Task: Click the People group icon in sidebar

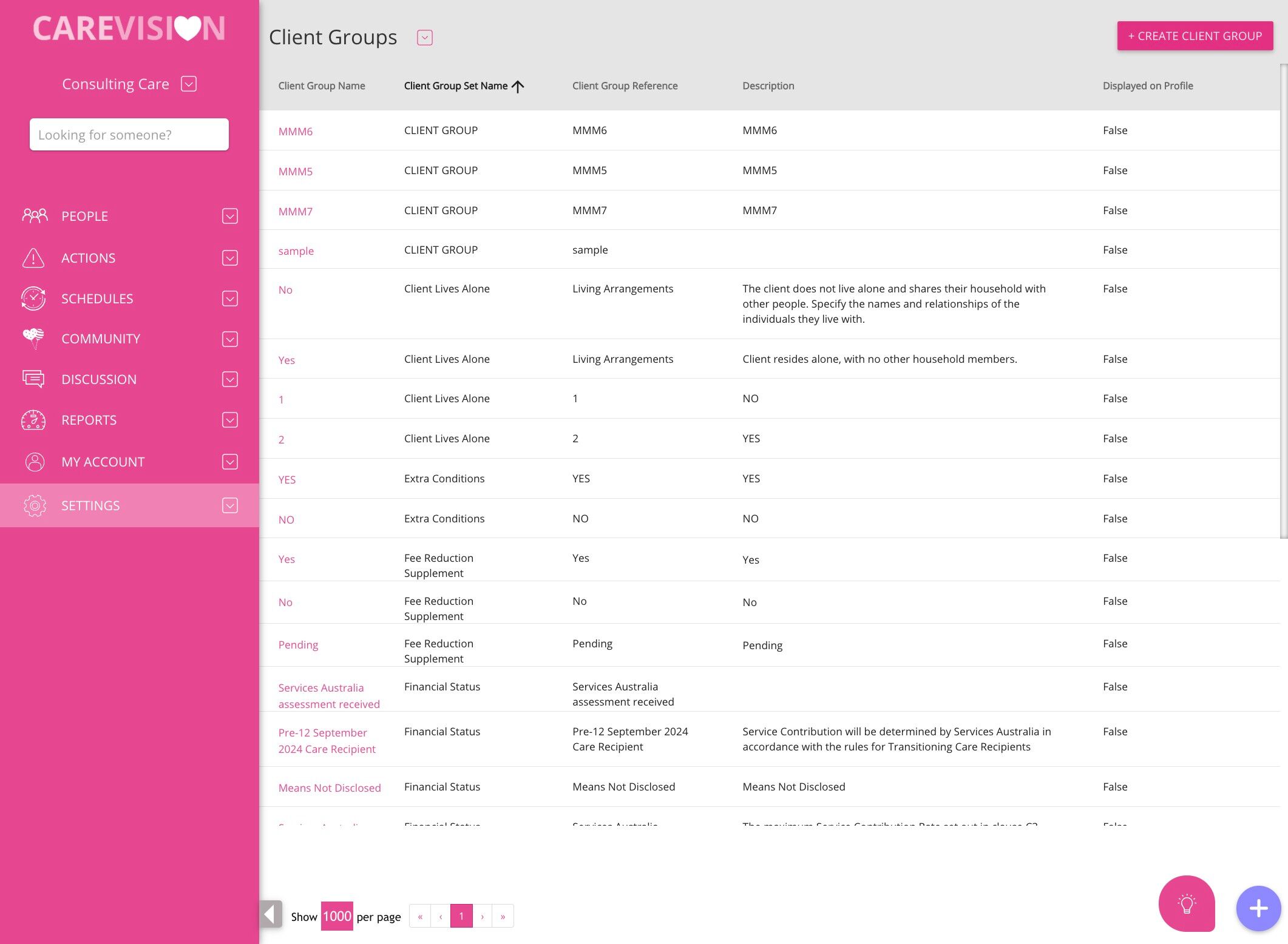Action: click(35, 215)
